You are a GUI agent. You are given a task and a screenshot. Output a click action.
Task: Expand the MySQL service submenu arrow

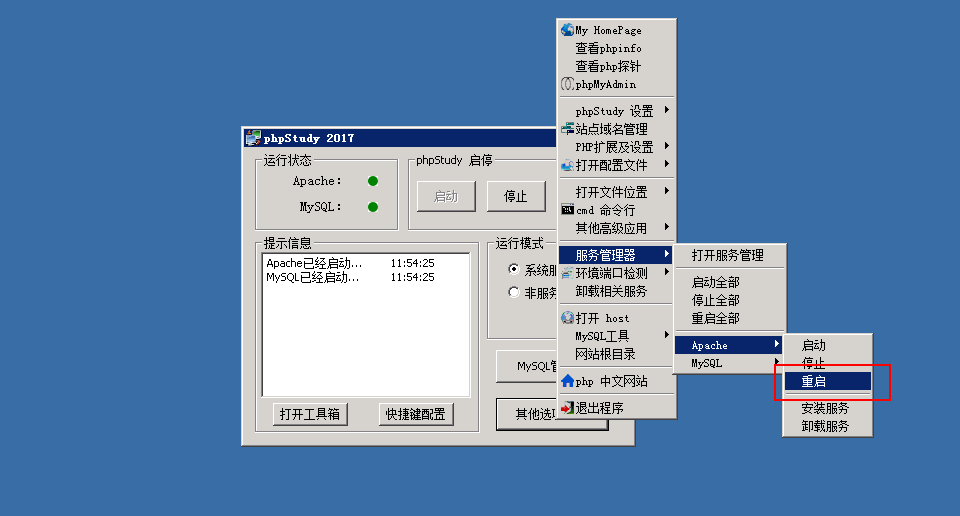(x=776, y=363)
